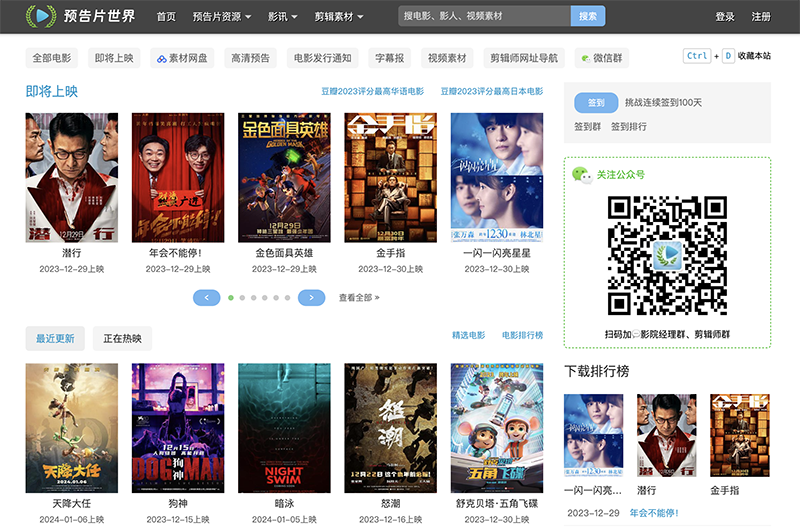Open 金手指 thumbnail in 下载排行榜
The width and height of the screenshot is (800, 530).
[x=740, y=435]
